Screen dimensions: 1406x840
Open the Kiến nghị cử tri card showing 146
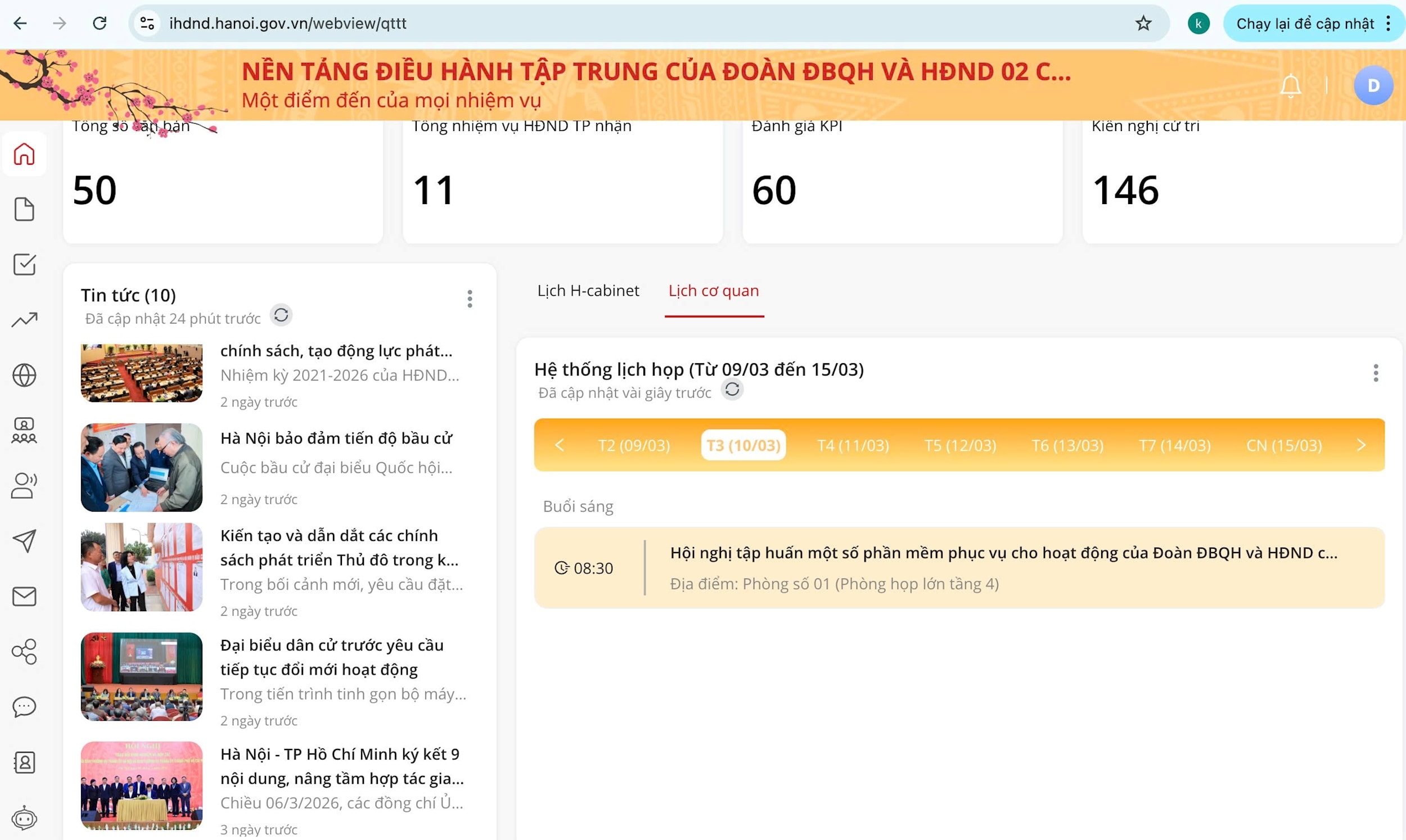point(1242,182)
